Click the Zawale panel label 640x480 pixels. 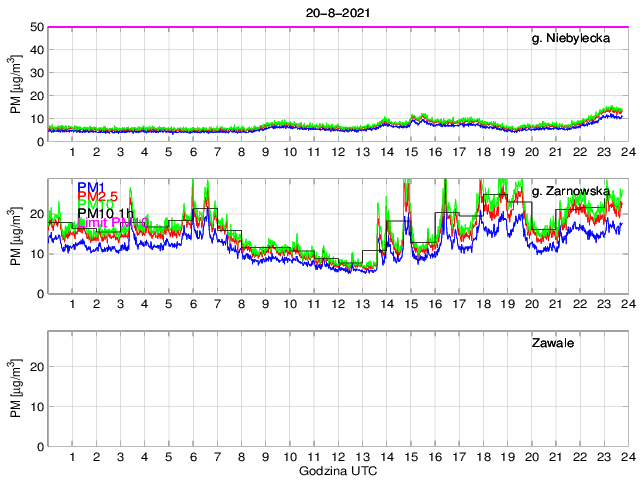click(x=551, y=343)
